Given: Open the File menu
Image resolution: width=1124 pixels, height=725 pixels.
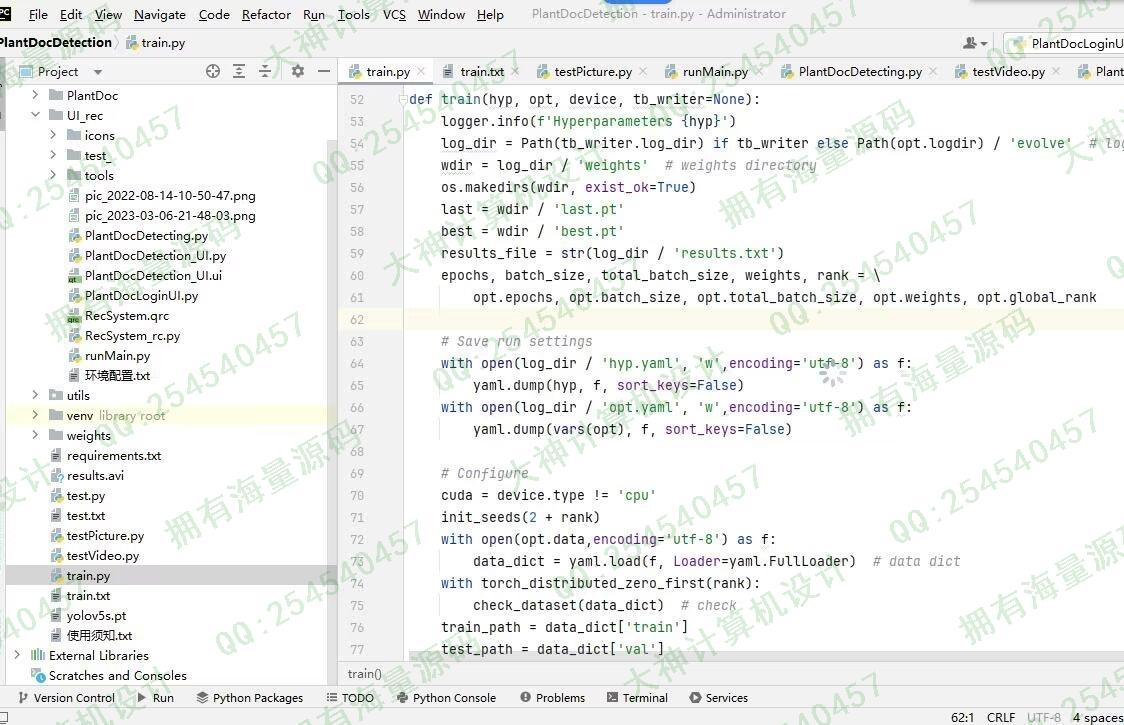Looking at the screenshot, I should pyautogui.click(x=38, y=14).
